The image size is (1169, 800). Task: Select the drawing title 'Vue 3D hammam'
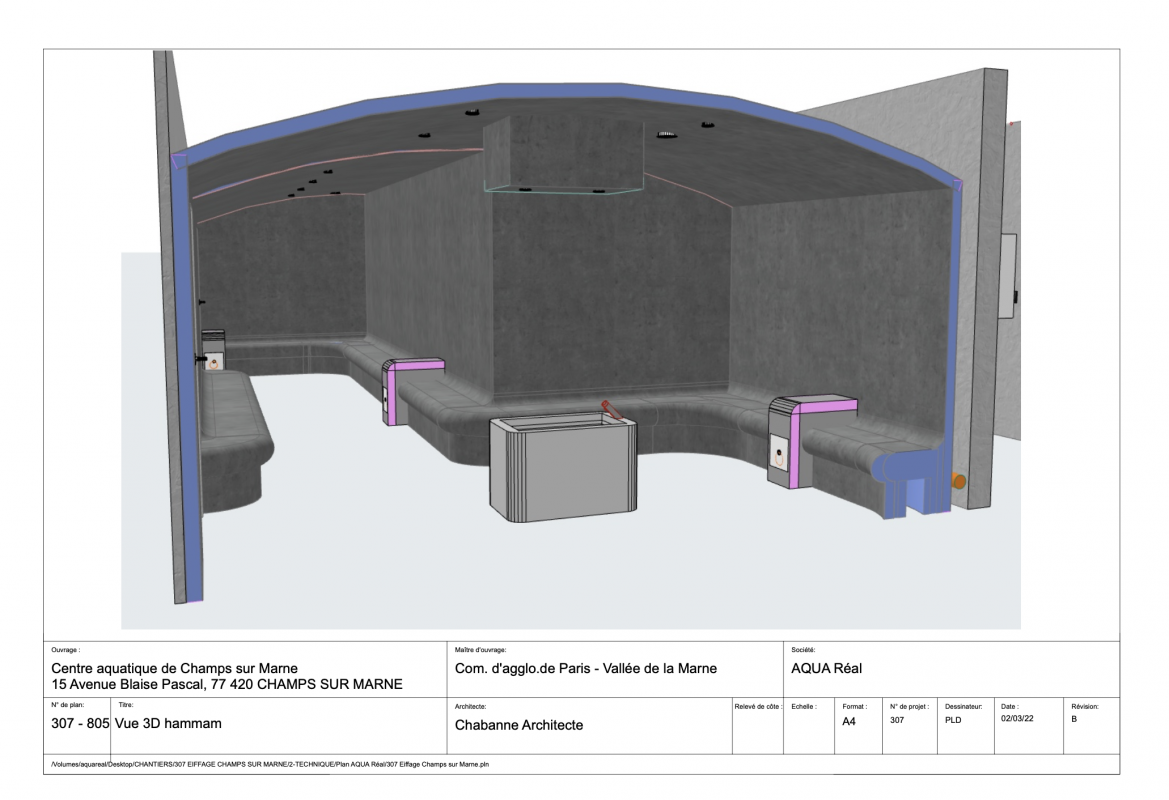[168, 722]
